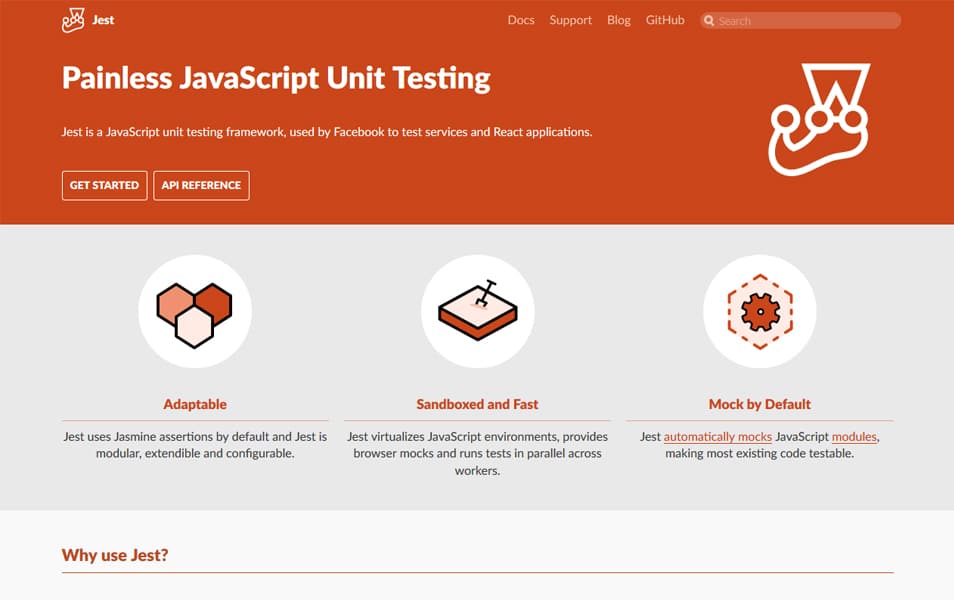
Task: Click the Jest brand name text
Action: [103, 20]
